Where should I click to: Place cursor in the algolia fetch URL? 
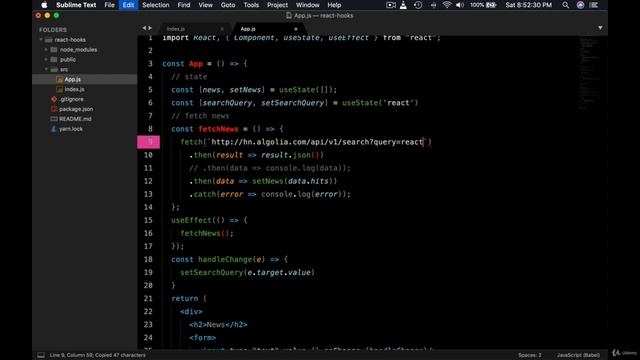tap(317, 142)
